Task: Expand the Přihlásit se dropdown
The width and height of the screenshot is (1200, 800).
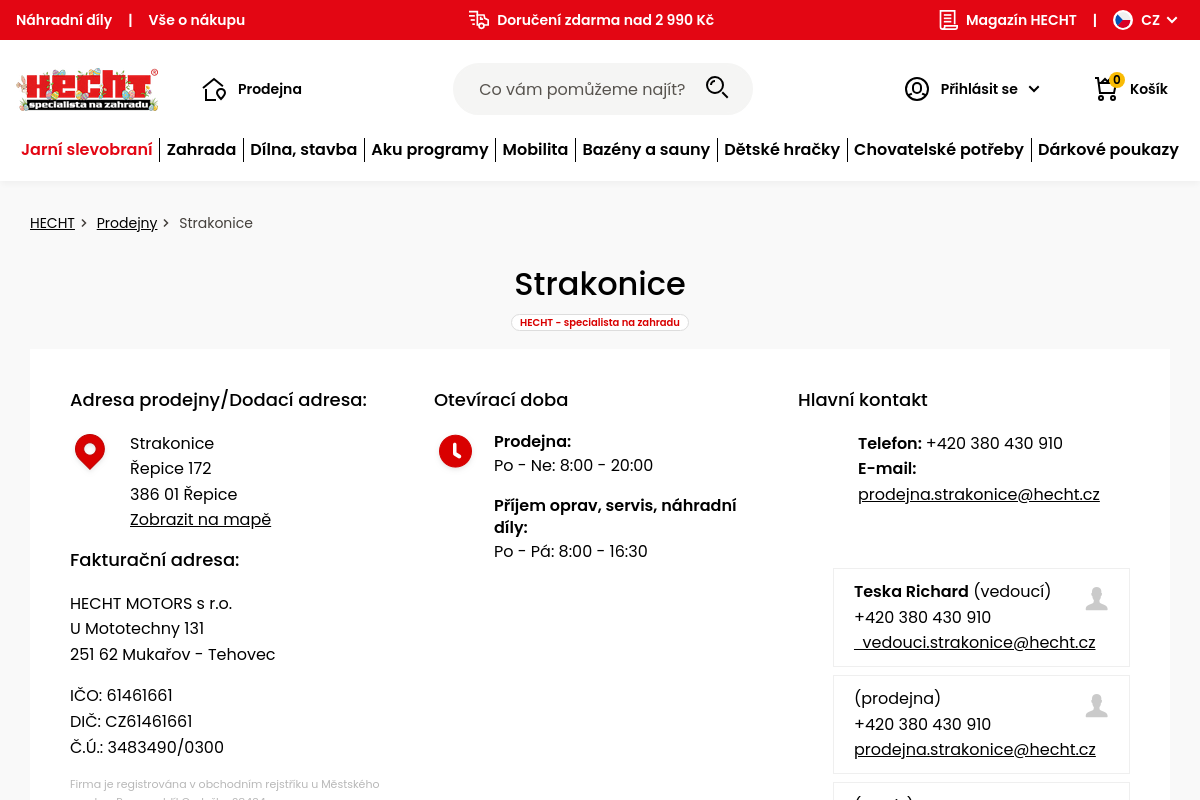Action: pyautogui.click(x=1034, y=89)
